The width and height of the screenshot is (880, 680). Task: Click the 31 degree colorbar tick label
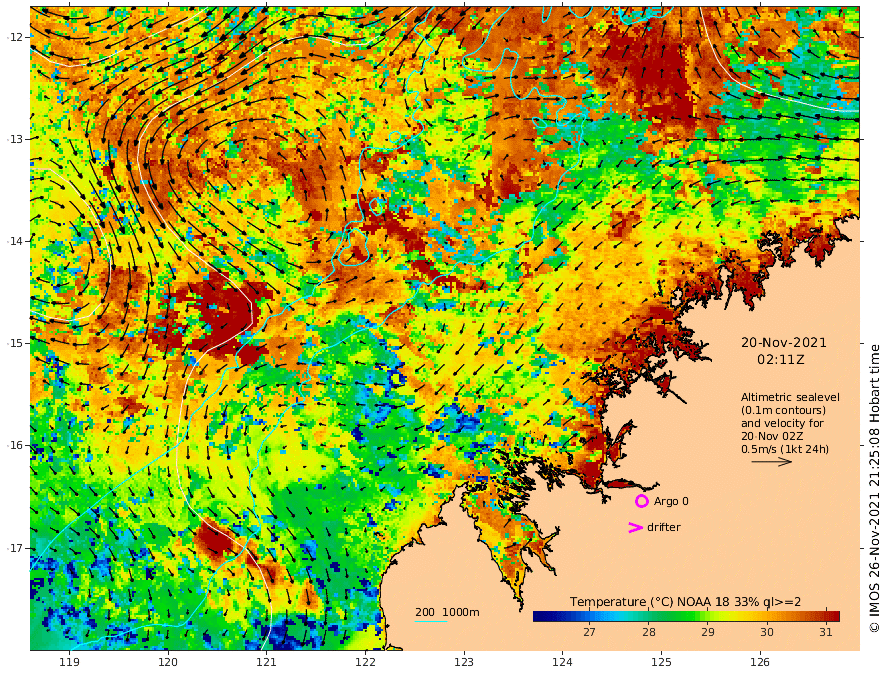pos(826,632)
